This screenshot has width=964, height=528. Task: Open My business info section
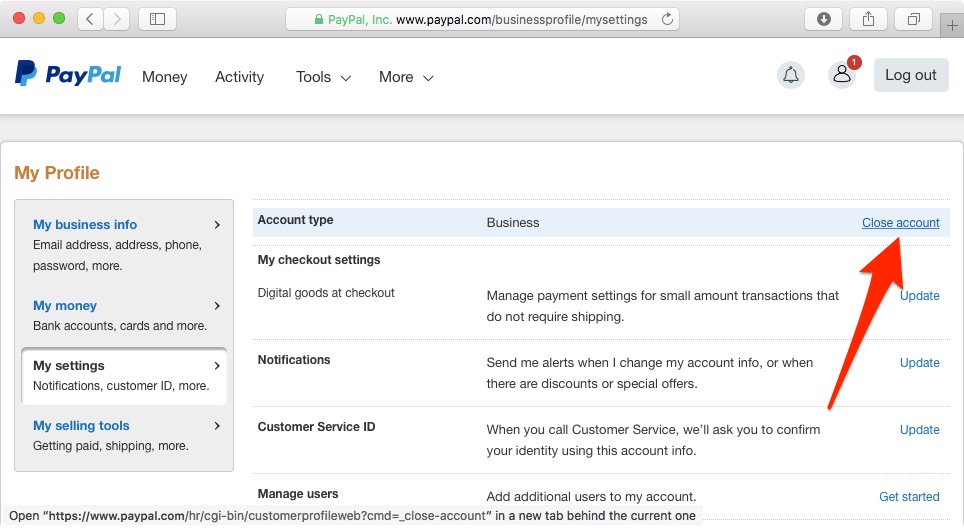point(85,224)
